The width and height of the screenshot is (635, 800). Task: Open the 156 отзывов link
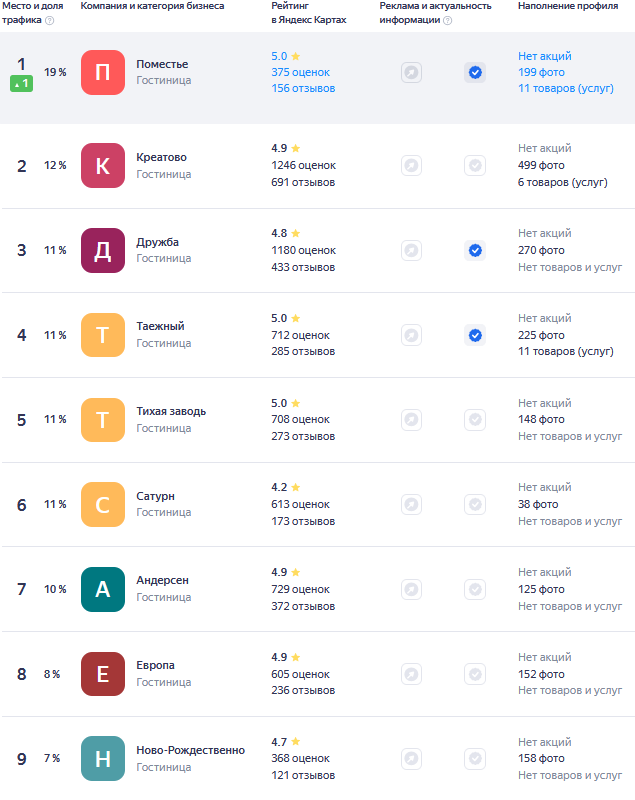pos(303,88)
